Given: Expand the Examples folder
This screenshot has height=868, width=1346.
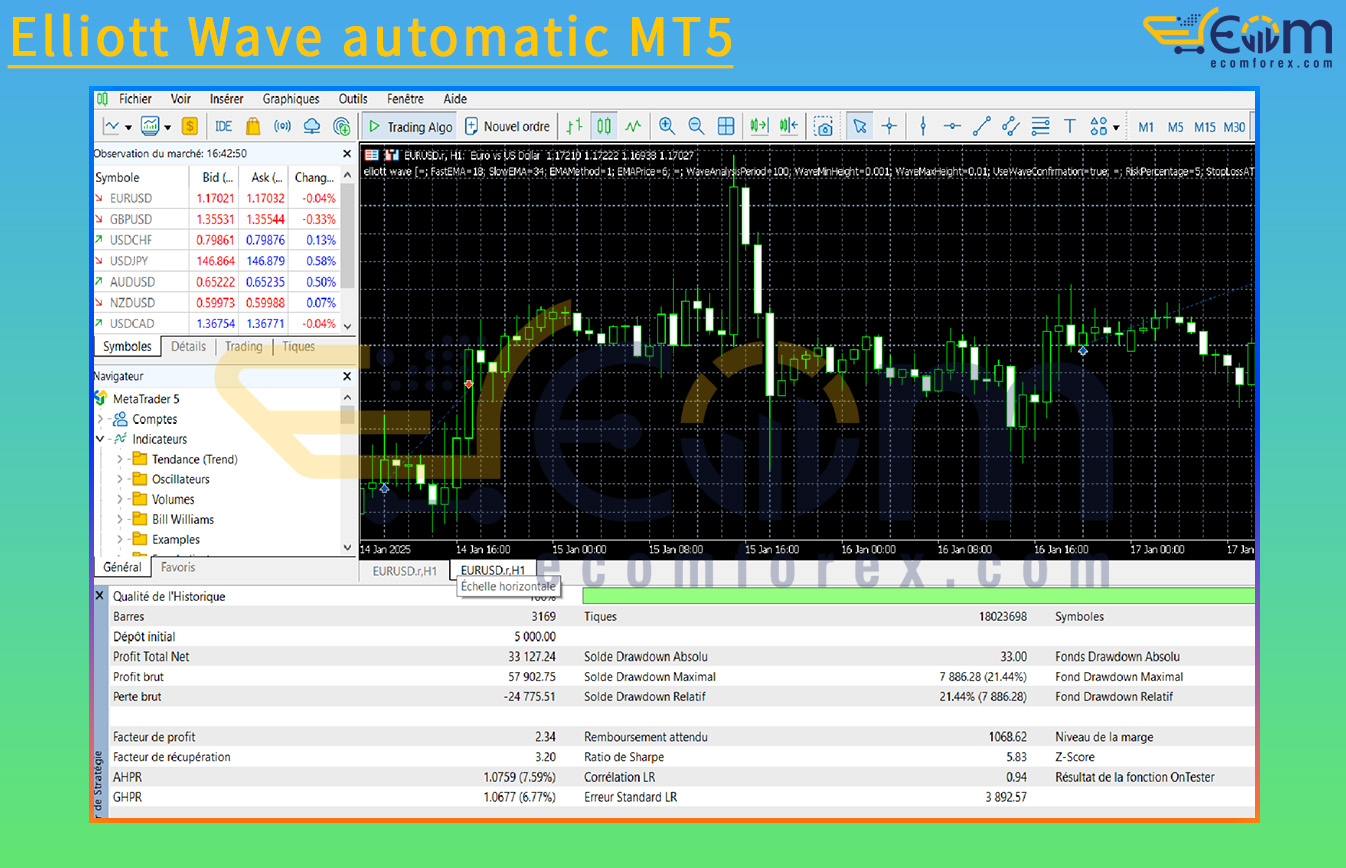Looking at the screenshot, I should point(120,539).
